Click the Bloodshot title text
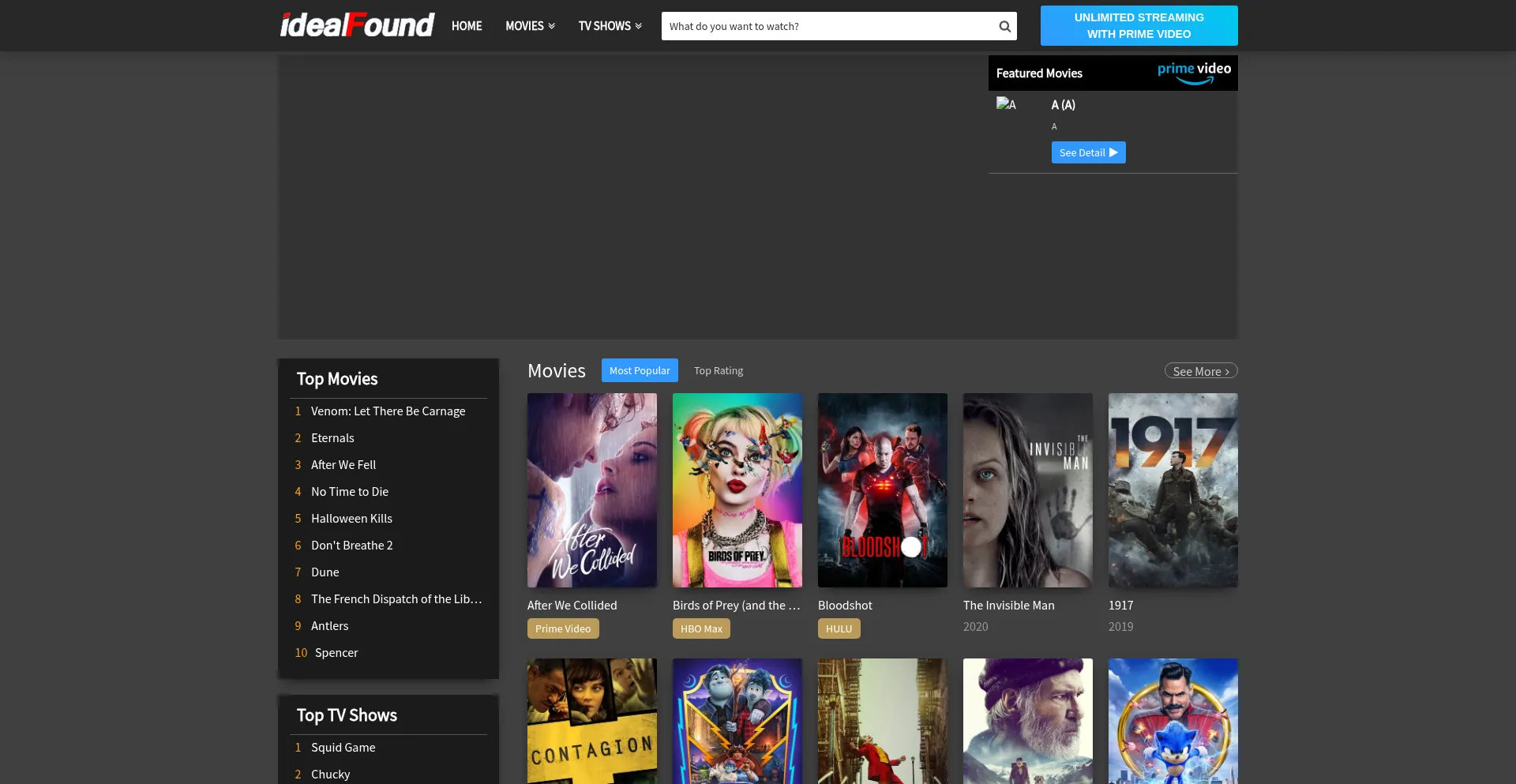 pos(845,606)
